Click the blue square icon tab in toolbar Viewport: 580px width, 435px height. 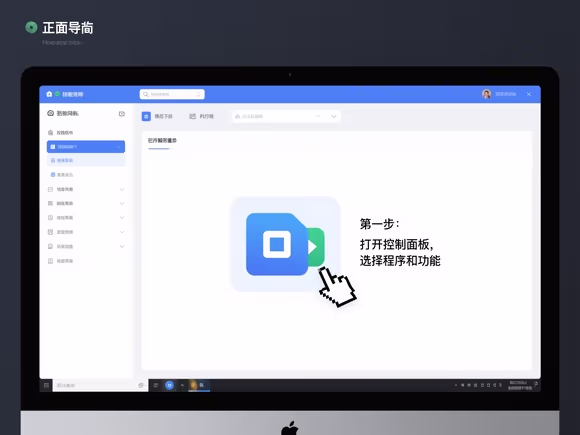tap(146, 116)
